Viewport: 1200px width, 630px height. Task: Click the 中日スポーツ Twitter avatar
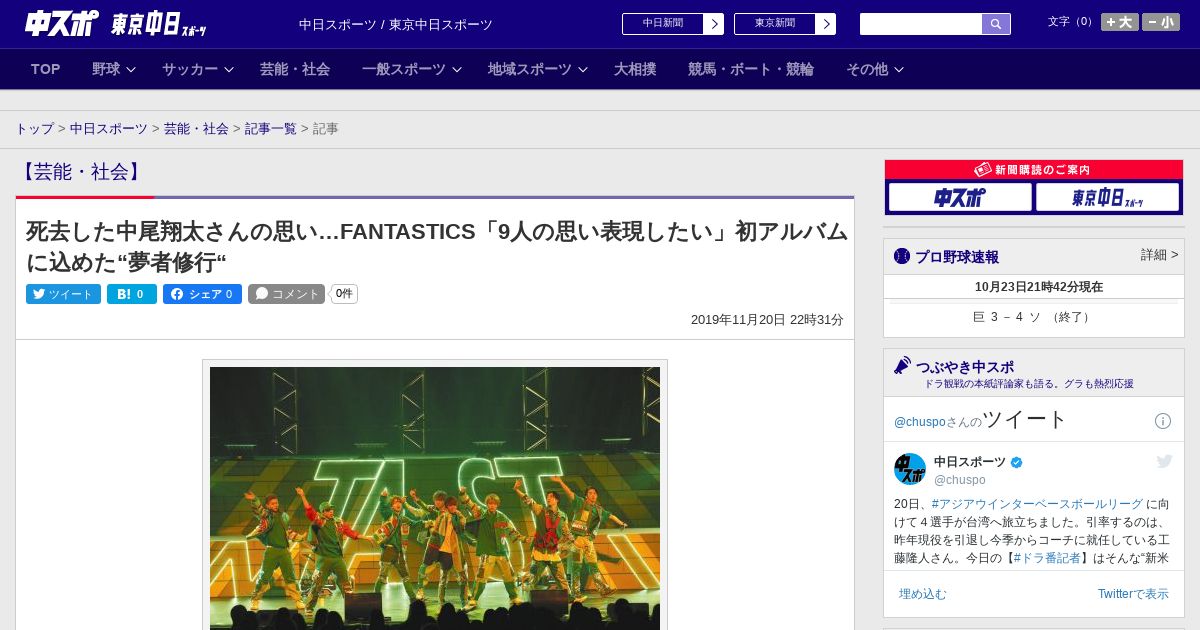(910, 469)
